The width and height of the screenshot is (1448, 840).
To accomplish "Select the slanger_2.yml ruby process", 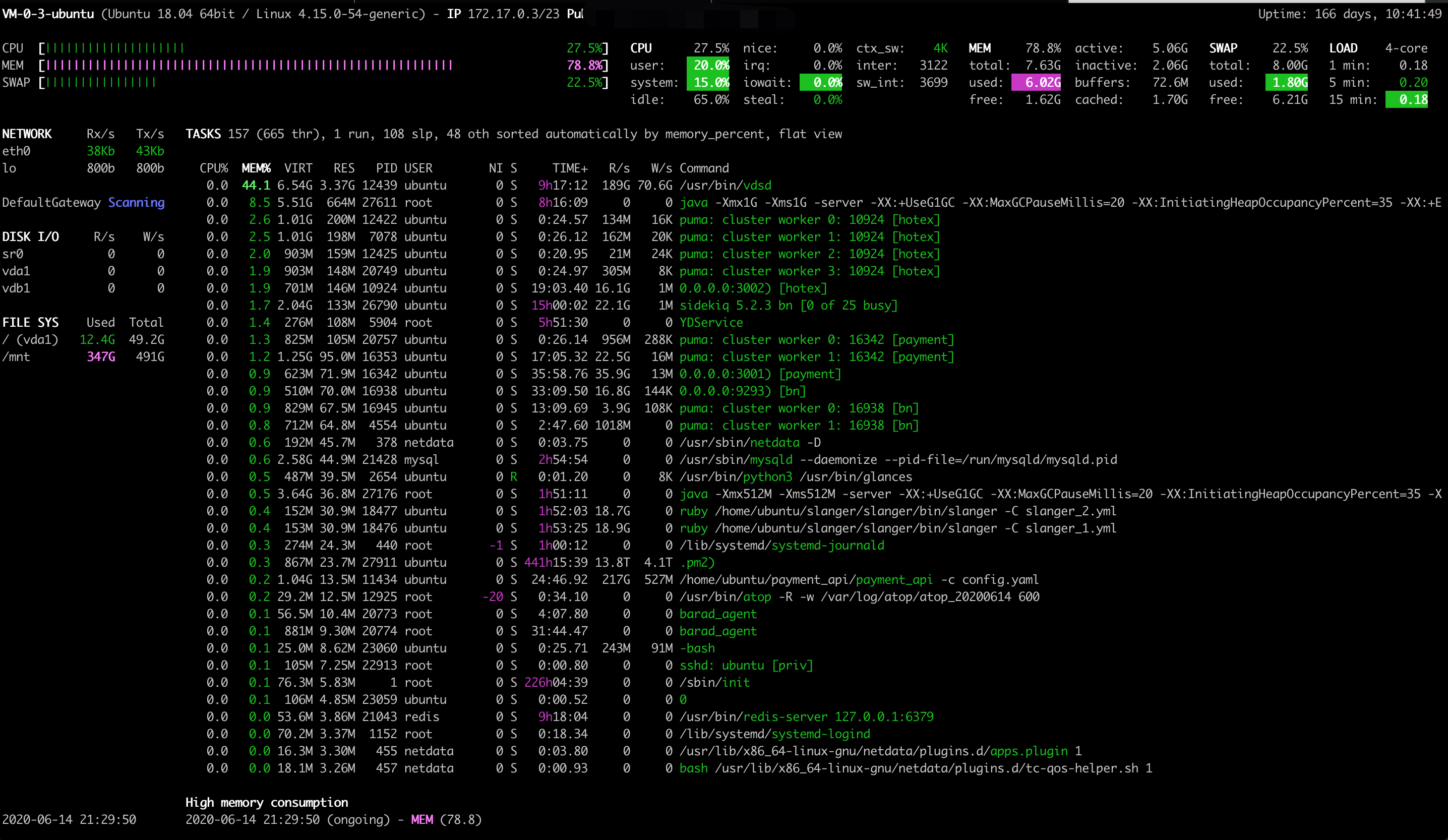I will coord(661,511).
